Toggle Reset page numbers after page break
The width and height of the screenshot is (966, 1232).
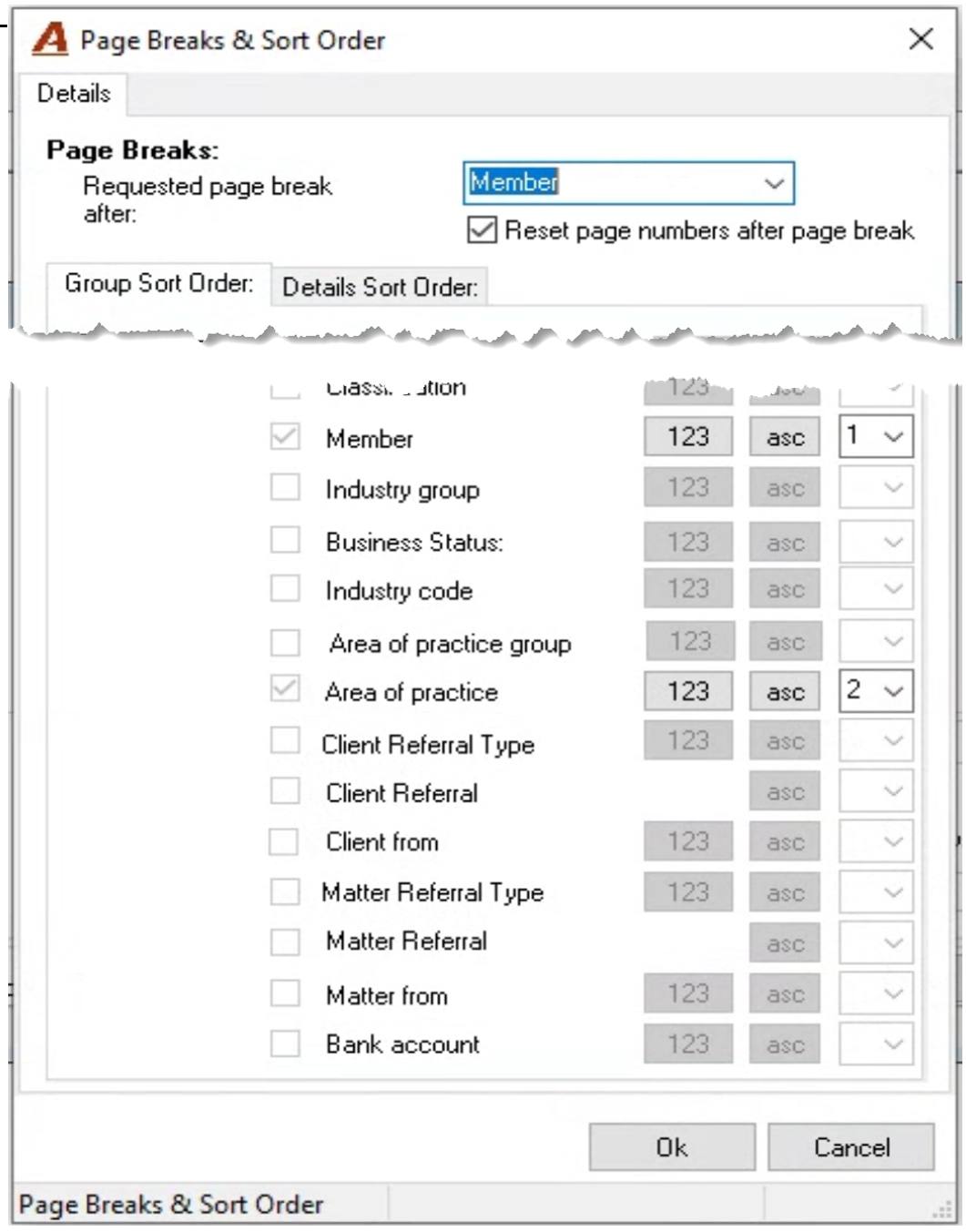(482, 229)
